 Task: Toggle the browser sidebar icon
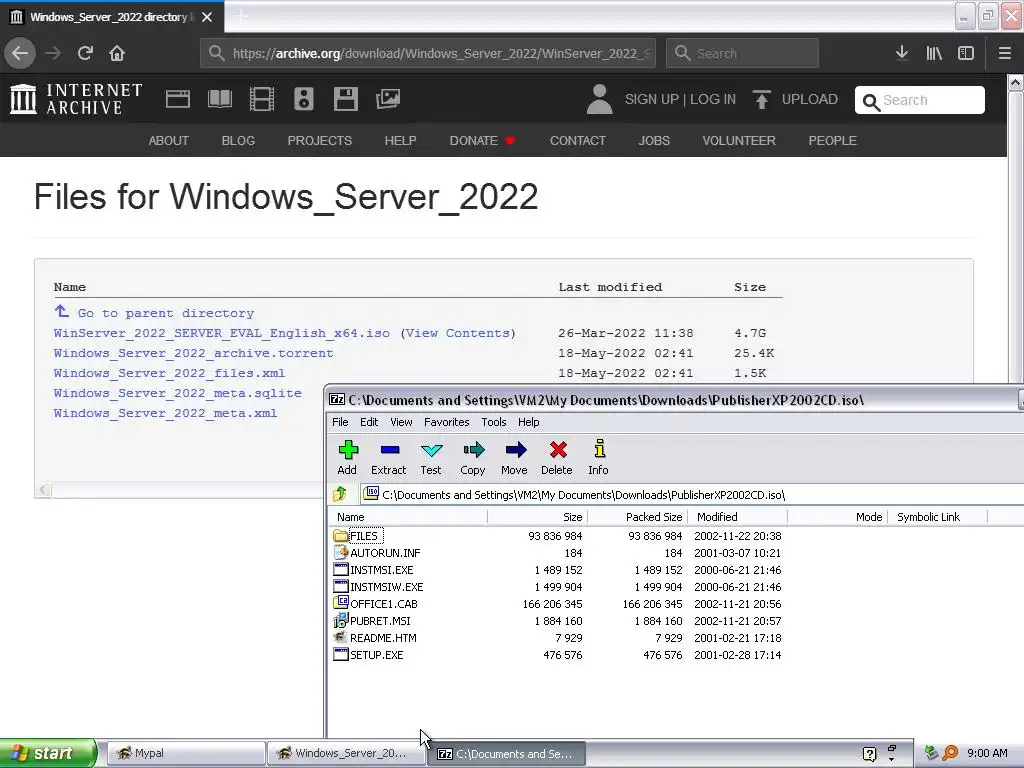966,53
